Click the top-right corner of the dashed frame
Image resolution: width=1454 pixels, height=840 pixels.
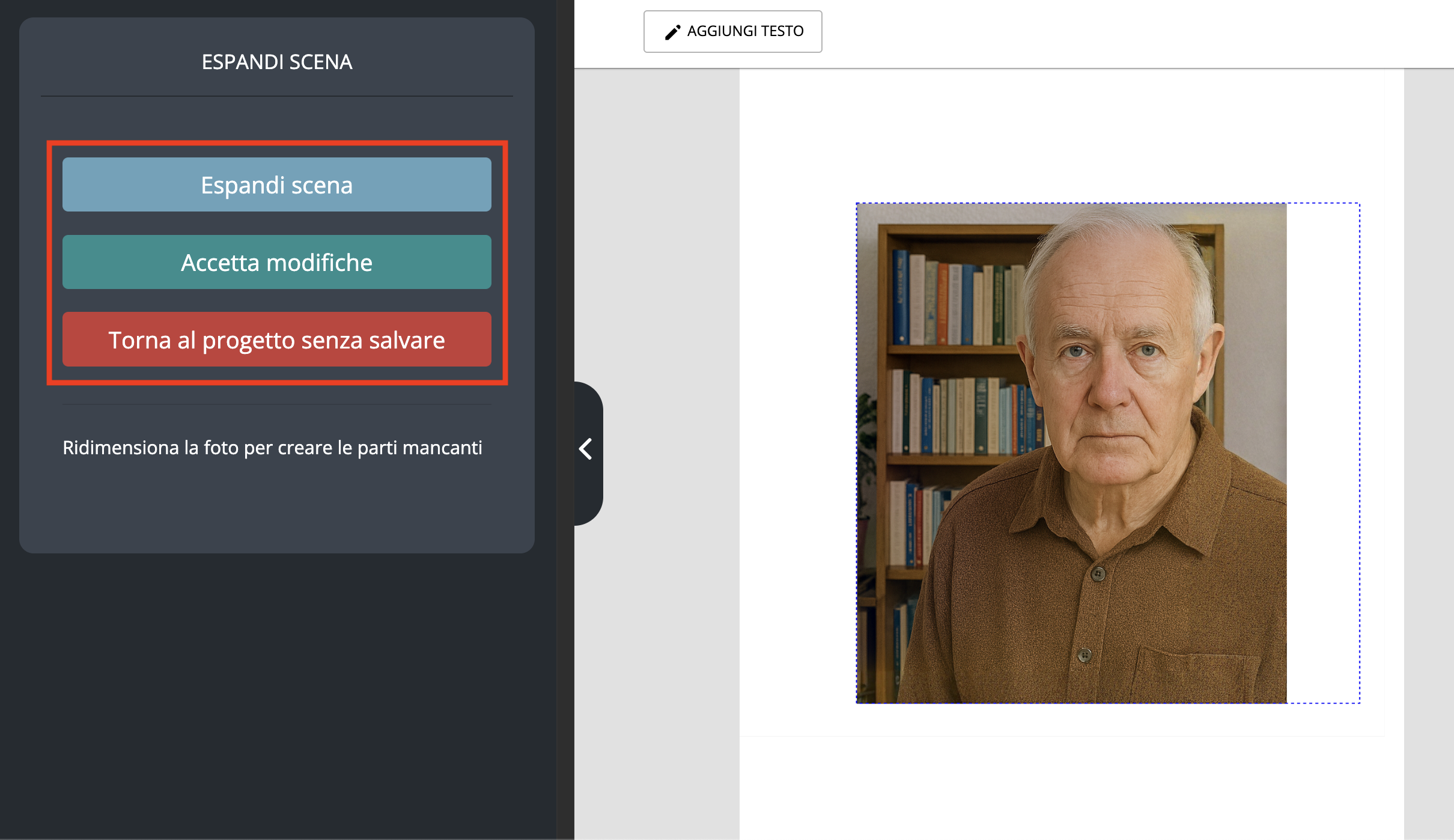(x=1359, y=204)
